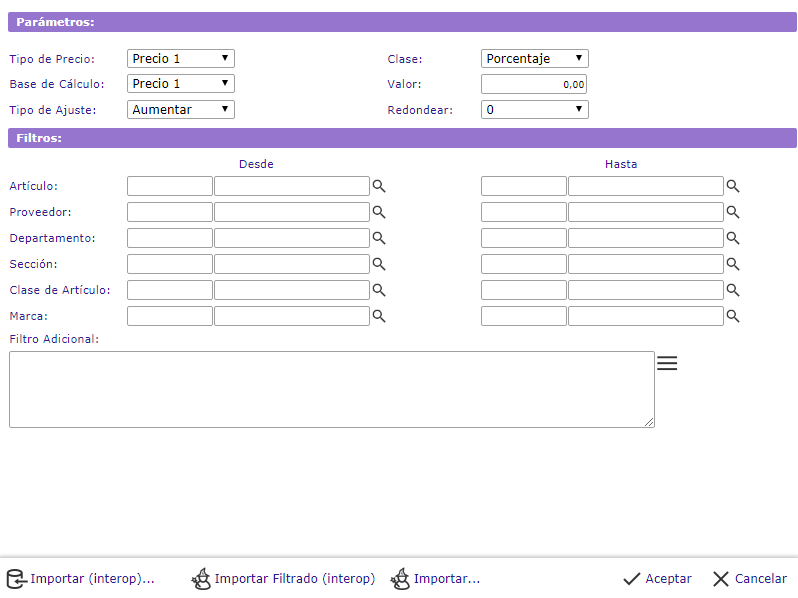
Task: Focus Marca Desde description field
Action: [292, 316]
